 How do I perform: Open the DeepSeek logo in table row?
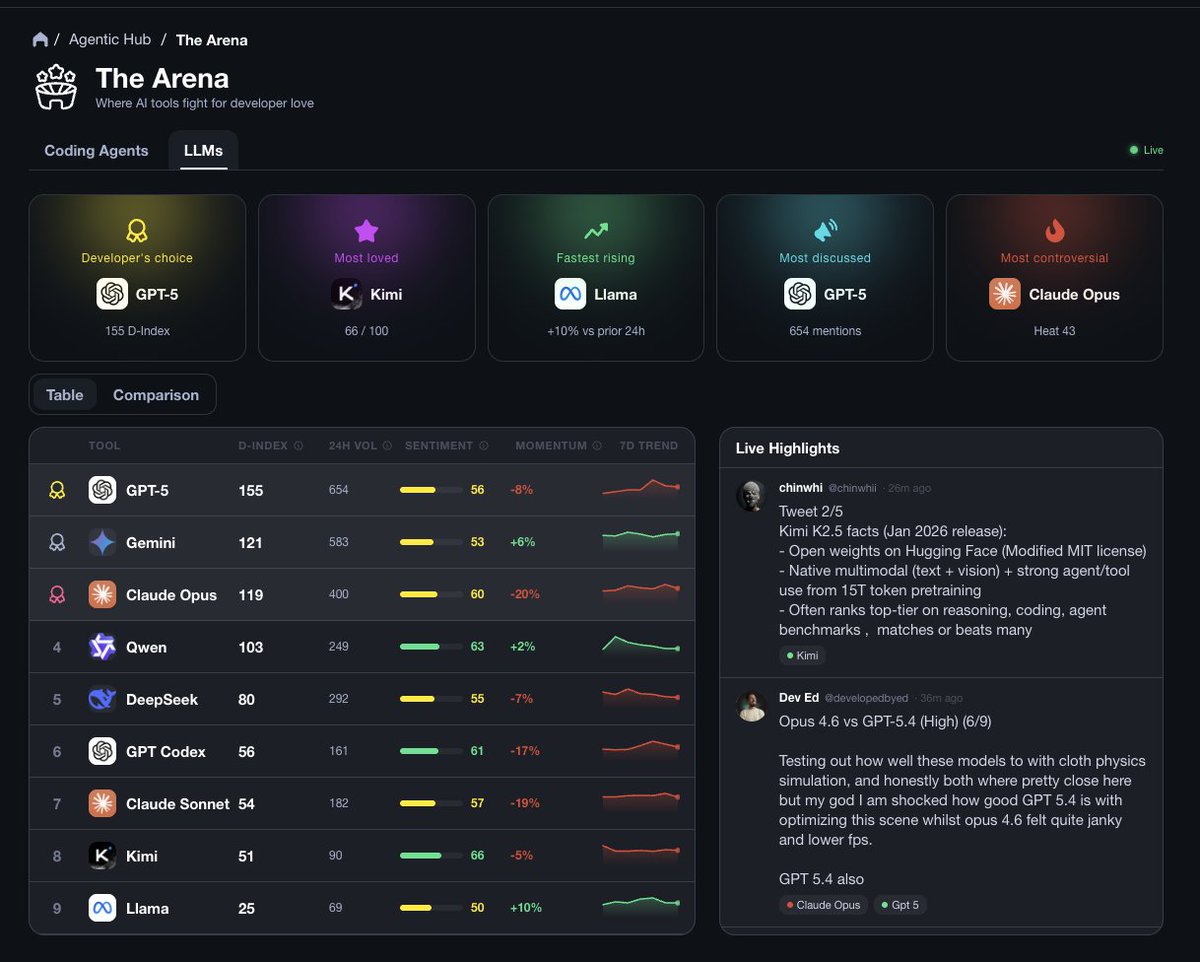(102, 699)
